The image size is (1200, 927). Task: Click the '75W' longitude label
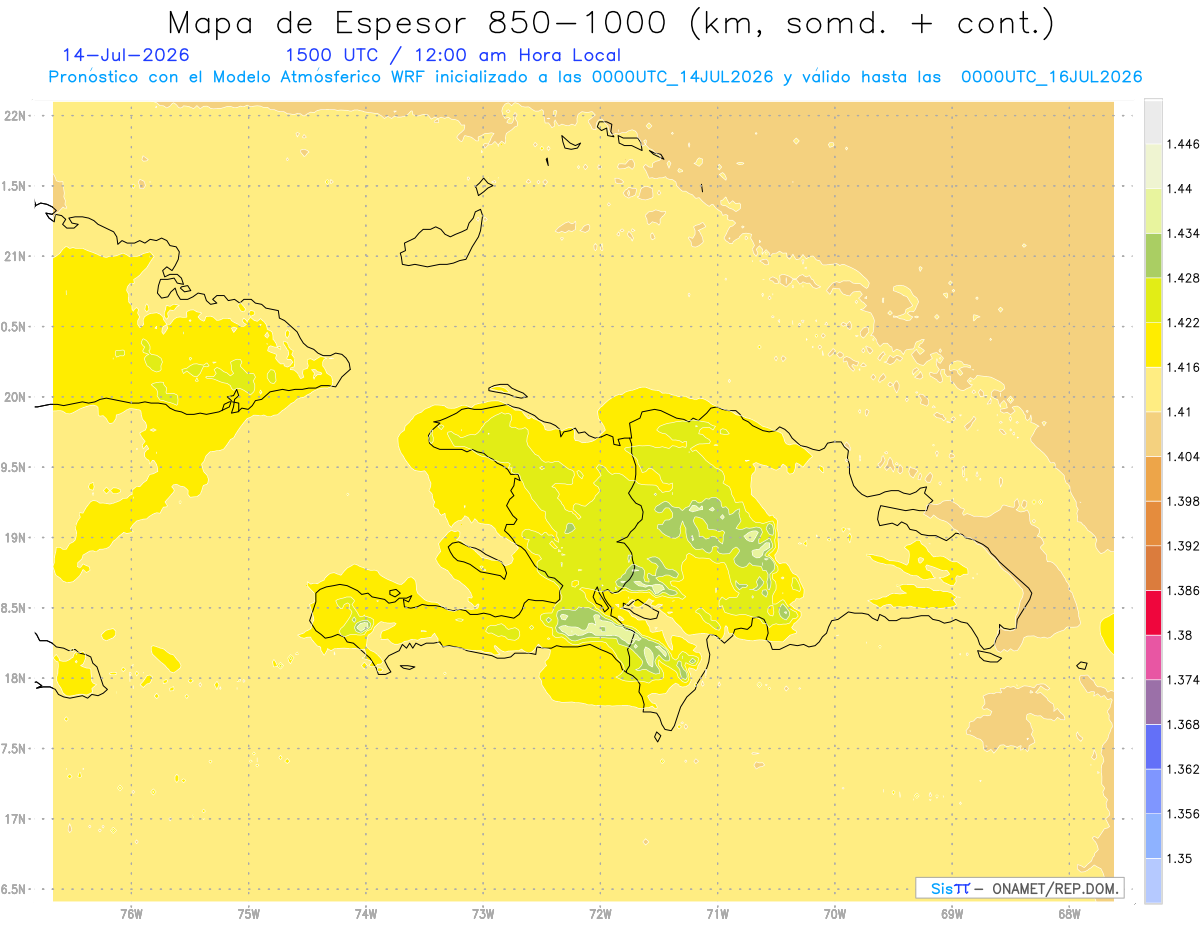tap(249, 913)
